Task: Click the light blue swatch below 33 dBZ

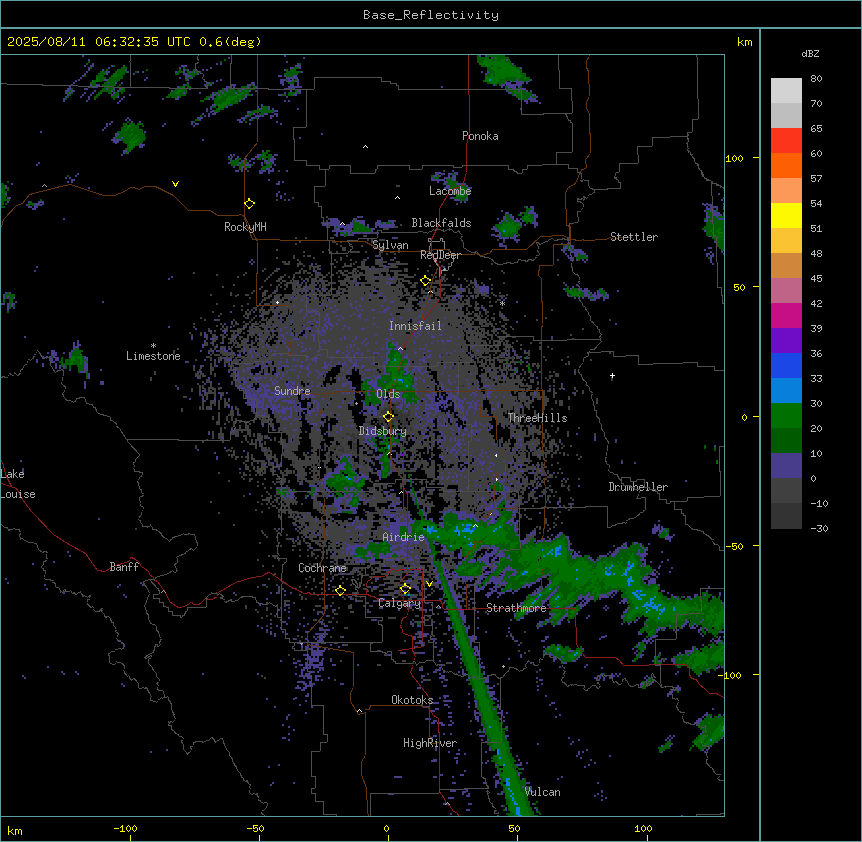Action: tap(786, 391)
